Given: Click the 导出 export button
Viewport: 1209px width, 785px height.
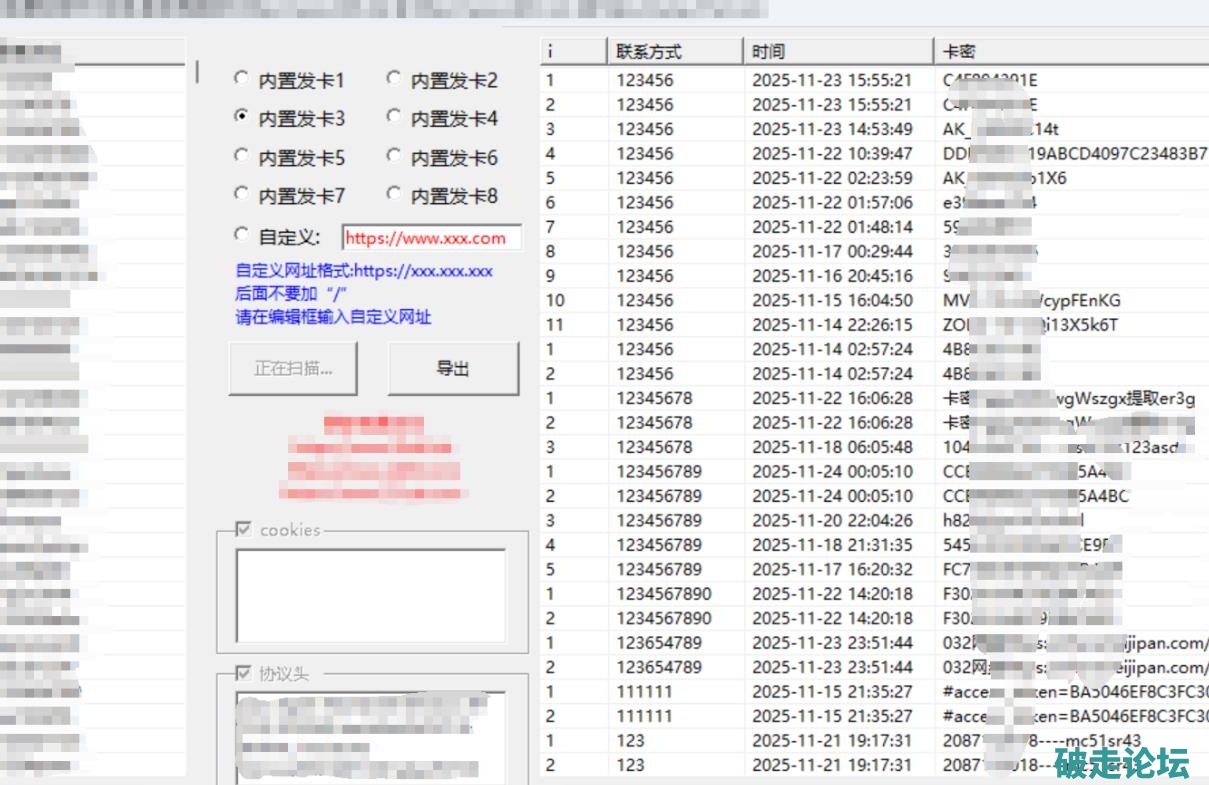Looking at the screenshot, I should click(x=453, y=368).
